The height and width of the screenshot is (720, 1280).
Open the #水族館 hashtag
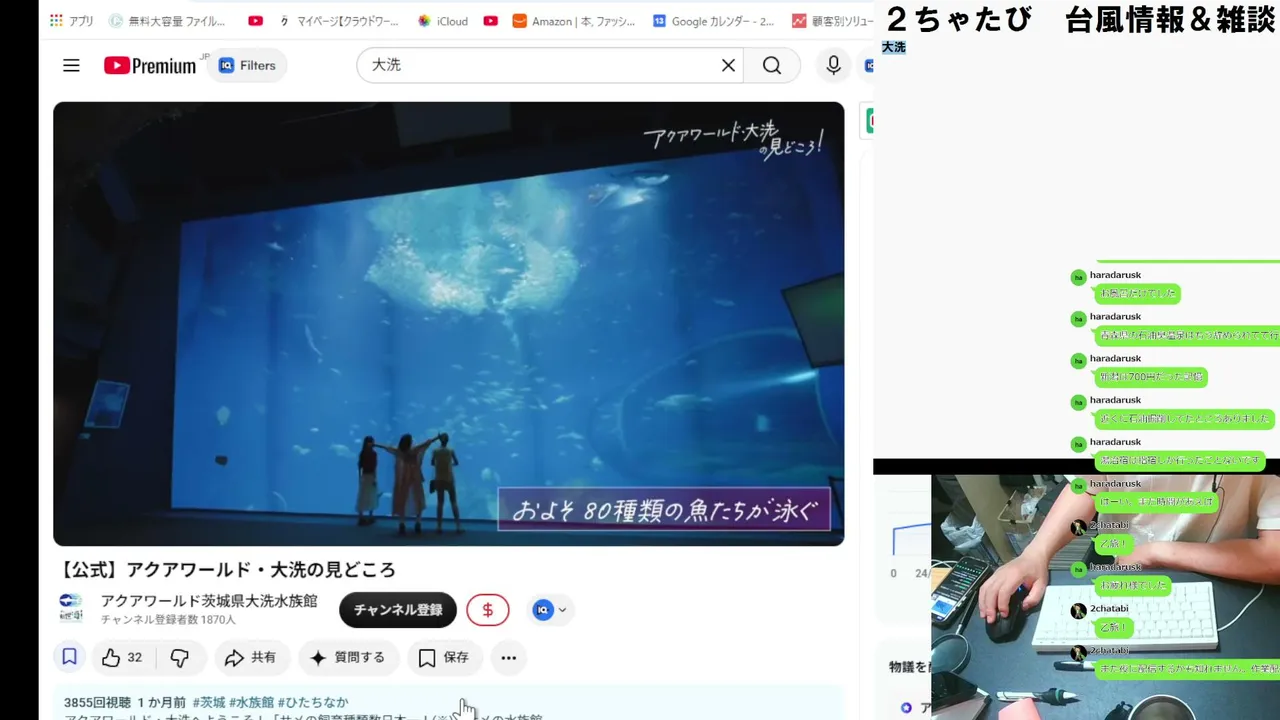pyautogui.click(x=251, y=702)
